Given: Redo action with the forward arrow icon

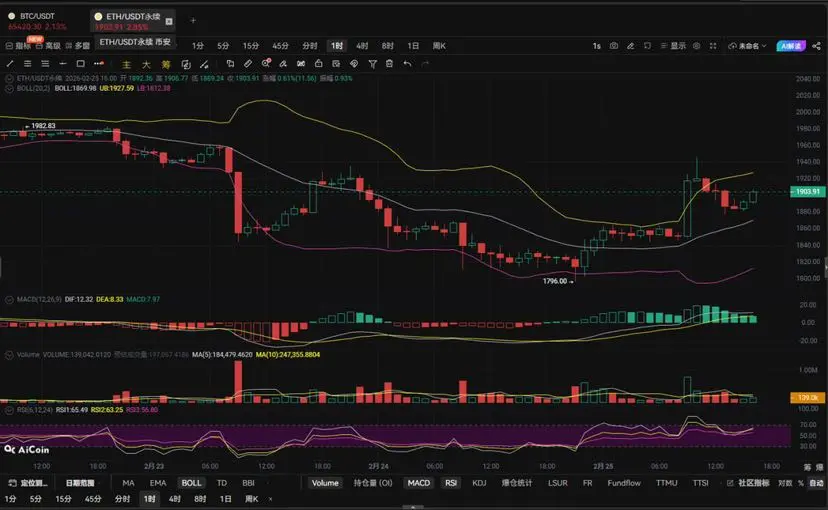Looking at the screenshot, I should 425,64.
